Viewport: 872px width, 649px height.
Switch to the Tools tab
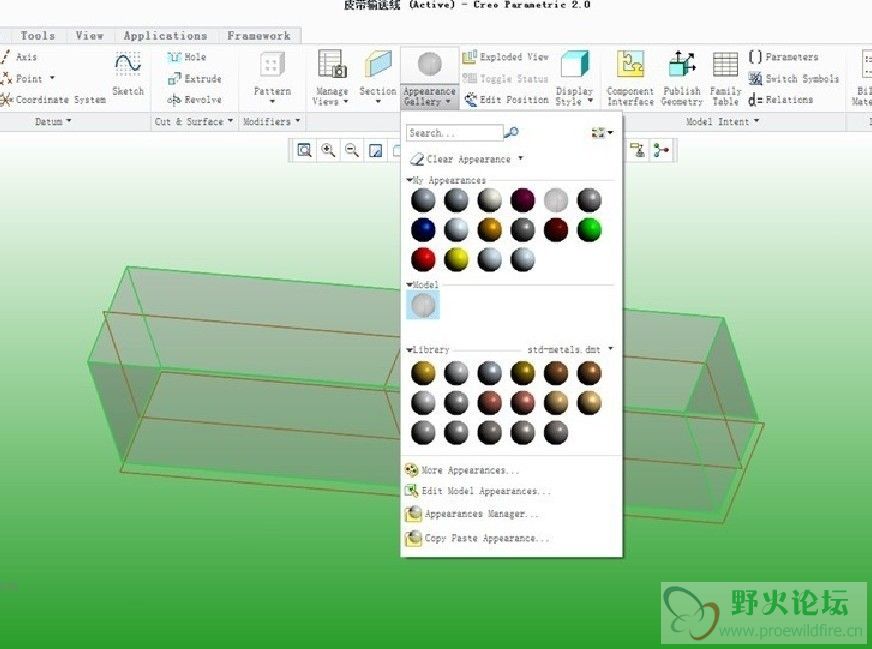[x=38, y=36]
